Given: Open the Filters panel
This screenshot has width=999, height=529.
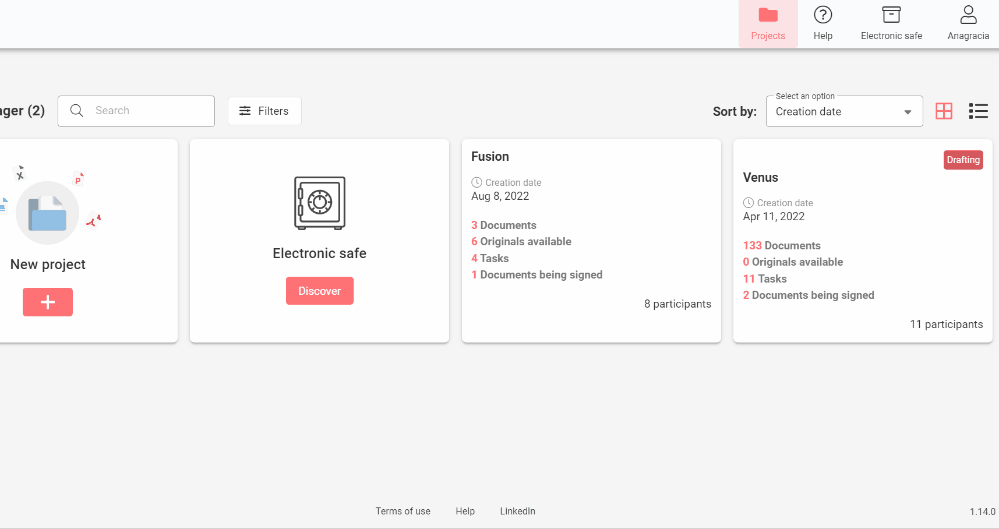Looking at the screenshot, I should (x=264, y=111).
